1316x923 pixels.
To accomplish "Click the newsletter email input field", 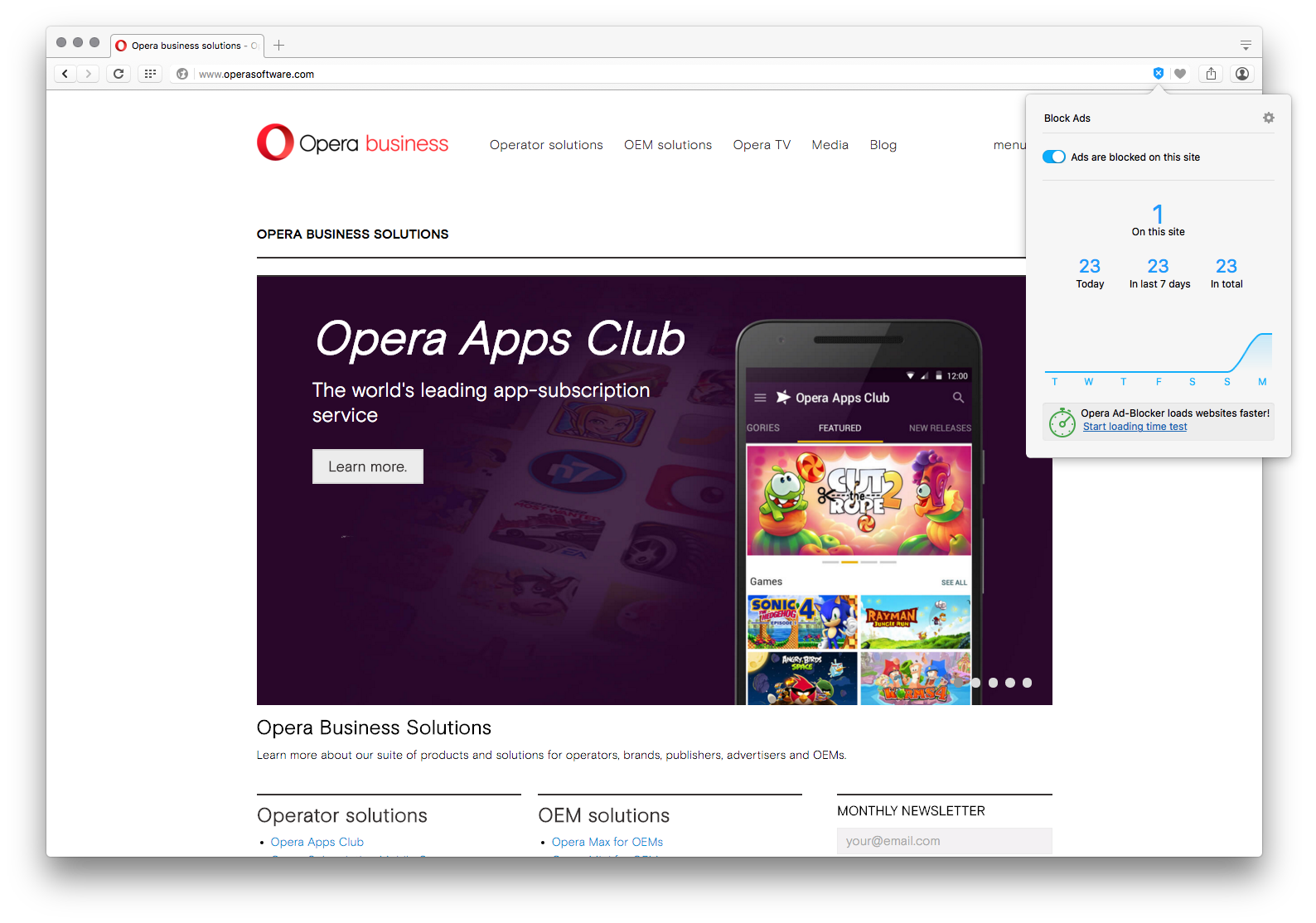I will point(945,841).
